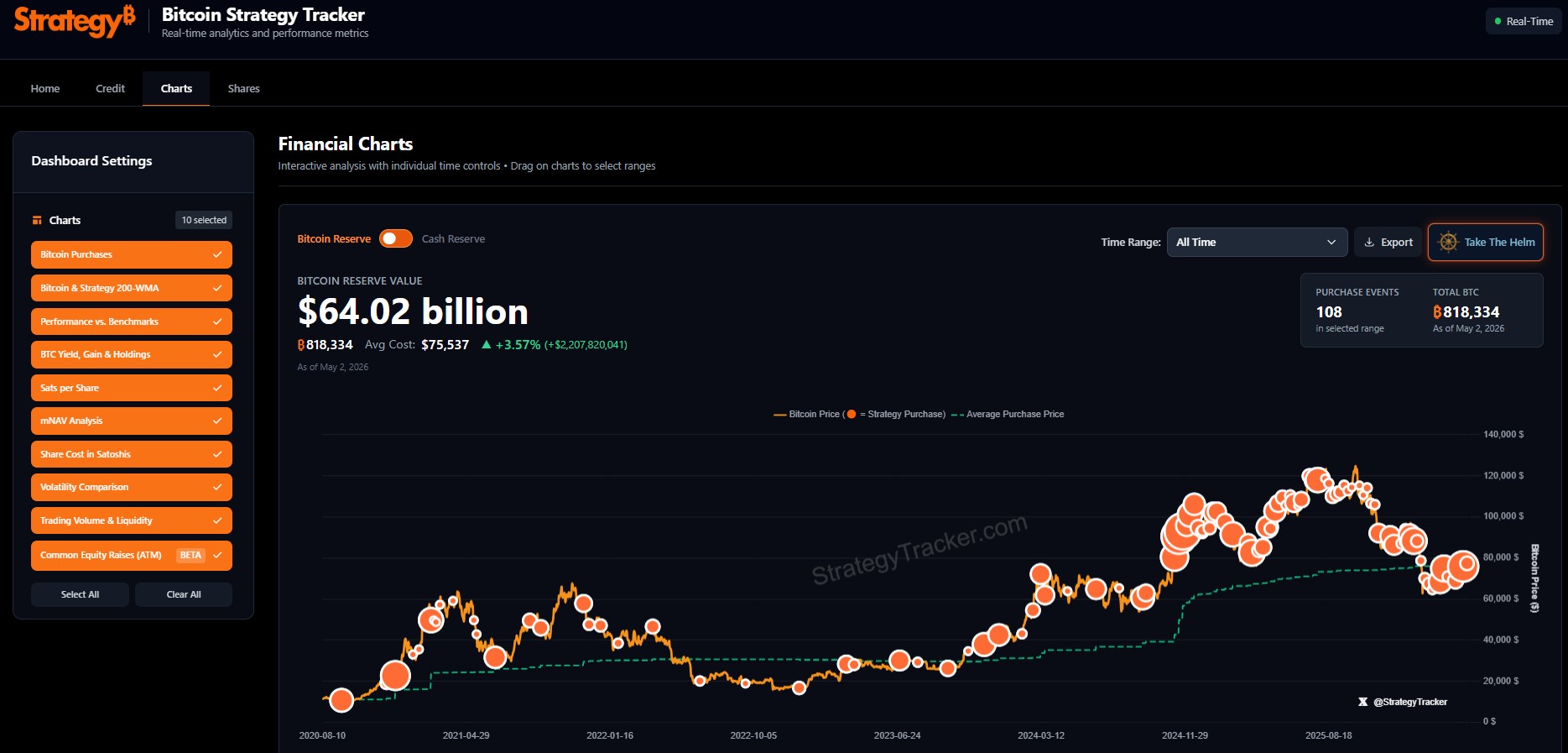1568x753 pixels.
Task: Click the earliest purchase marker near 2020-08-10
Action: 341,700
